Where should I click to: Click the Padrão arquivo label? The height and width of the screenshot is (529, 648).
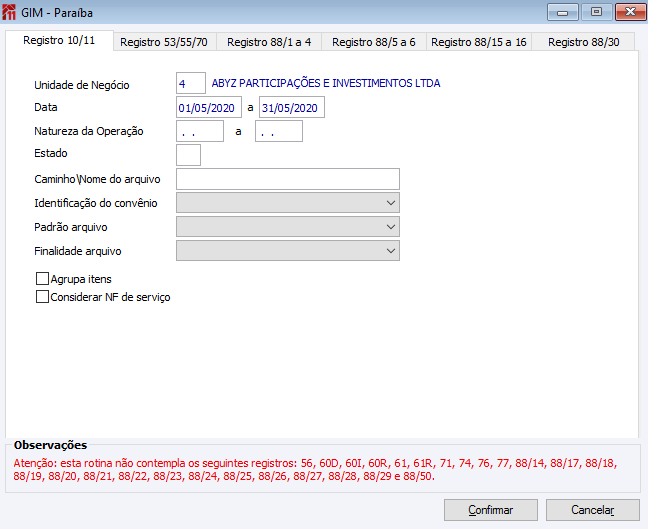[71, 227]
